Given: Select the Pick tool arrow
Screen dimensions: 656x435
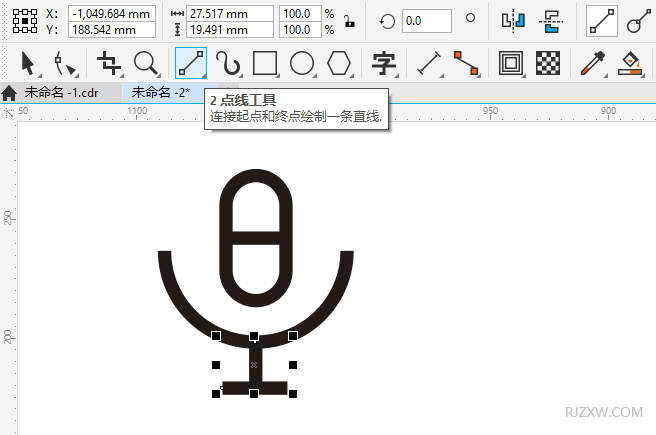Looking at the screenshot, I should tap(27, 64).
